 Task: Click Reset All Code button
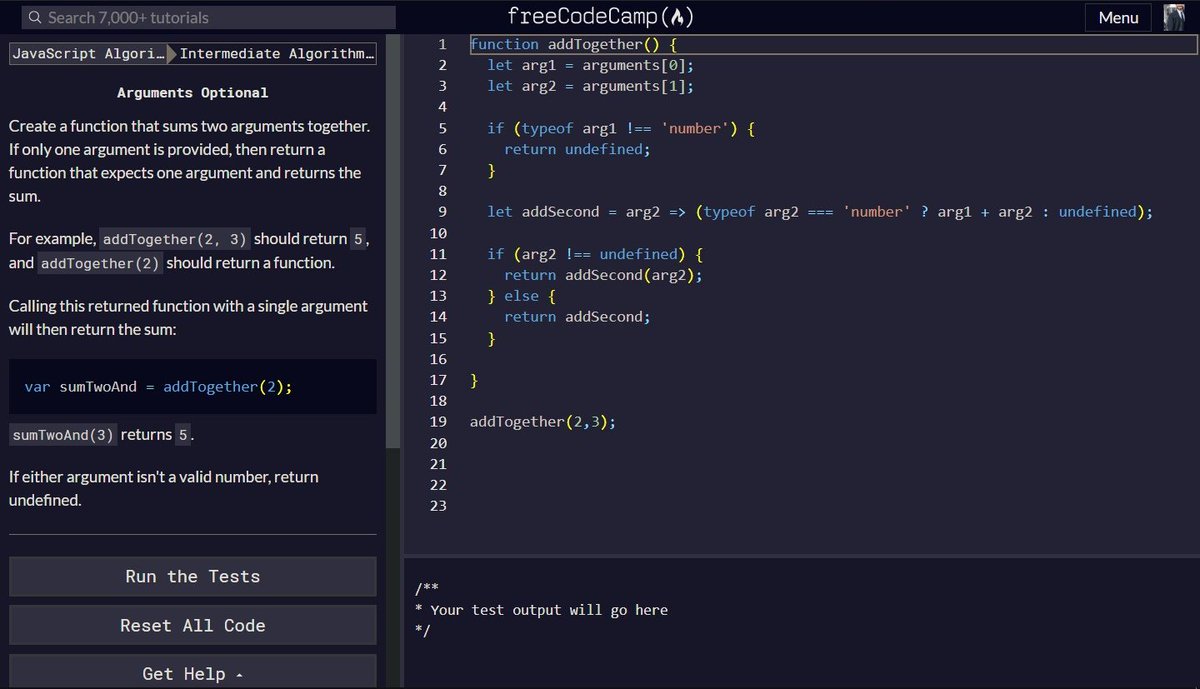(193, 626)
